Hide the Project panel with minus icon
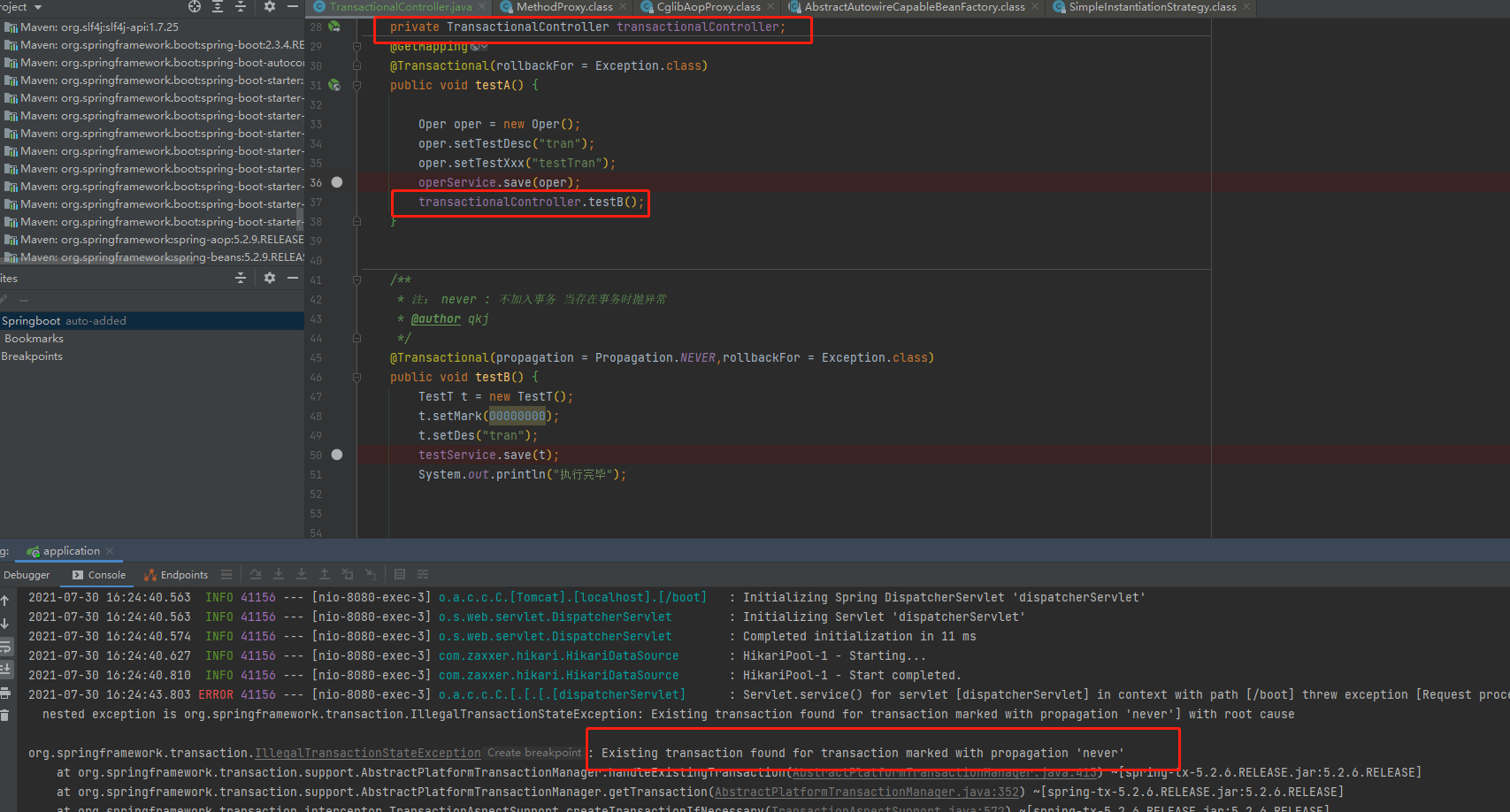1510x812 pixels. 293,6
